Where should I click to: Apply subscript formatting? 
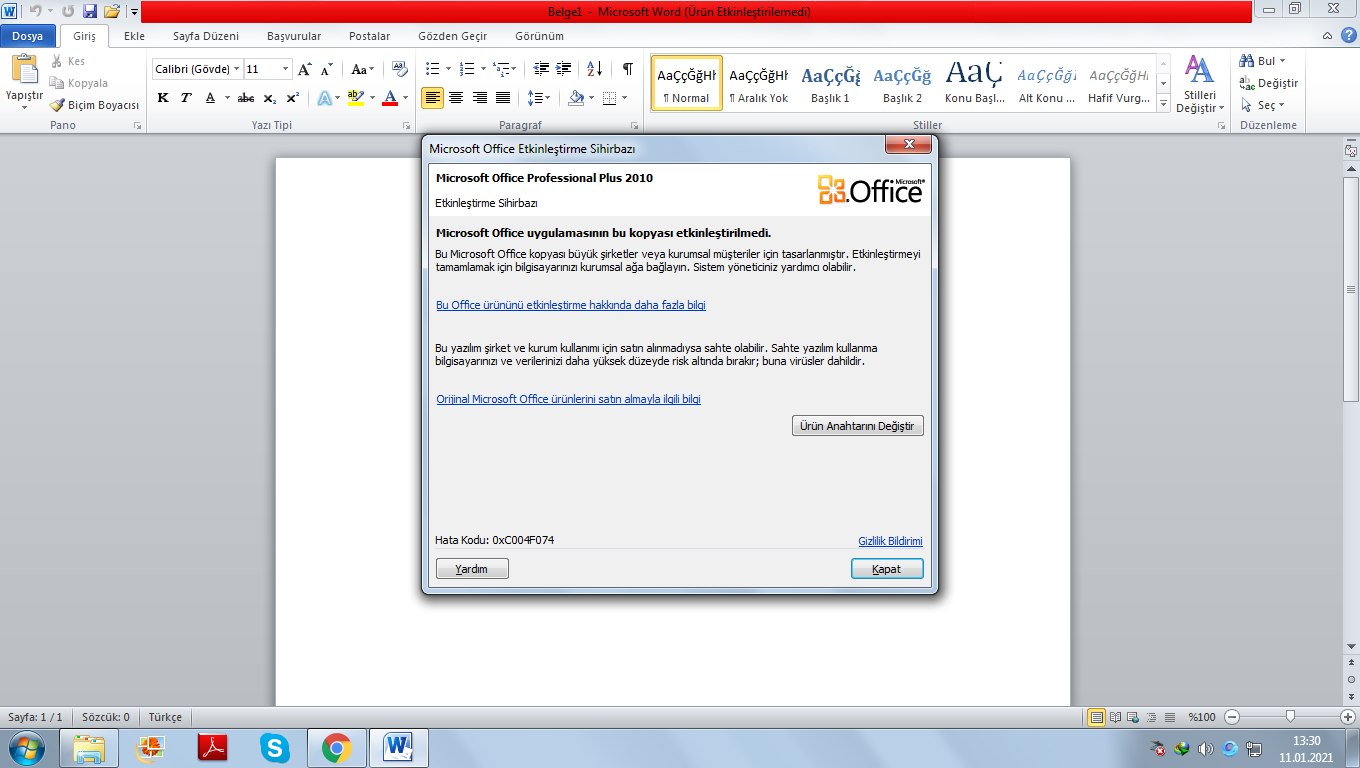click(x=270, y=98)
